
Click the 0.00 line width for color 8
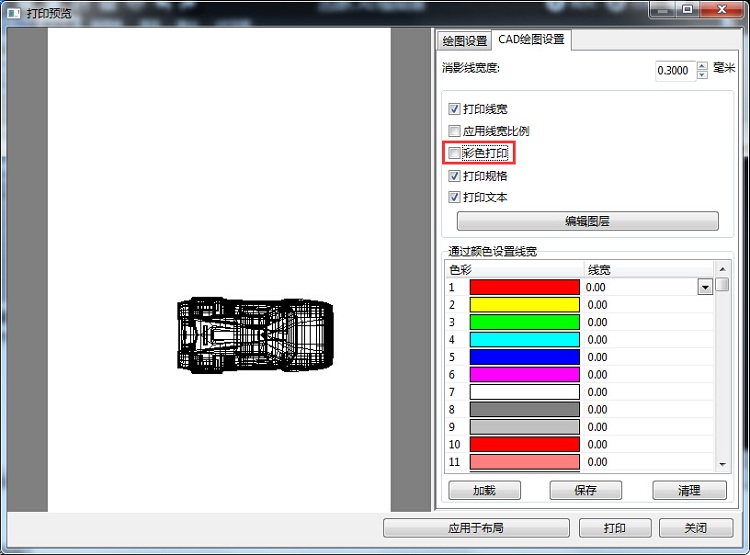pos(597,410)
